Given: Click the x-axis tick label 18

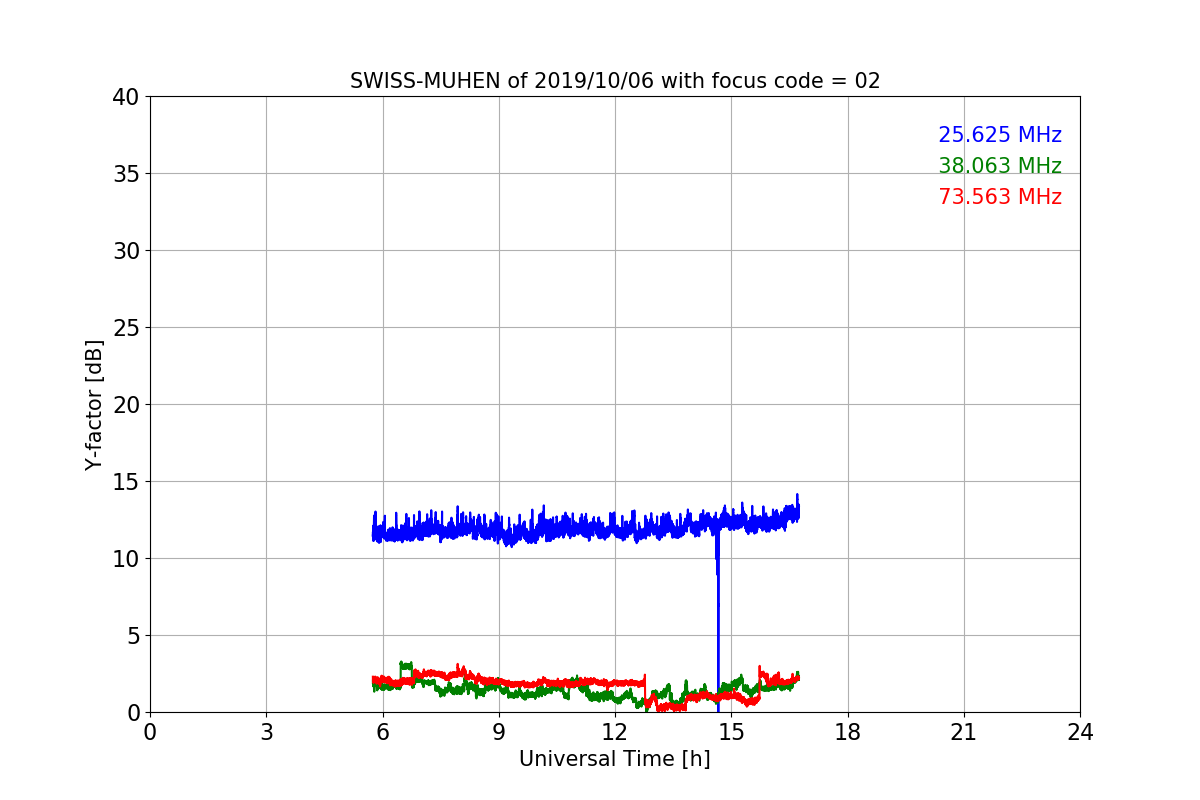Looking at the screenshot, I should click(848, 732).
